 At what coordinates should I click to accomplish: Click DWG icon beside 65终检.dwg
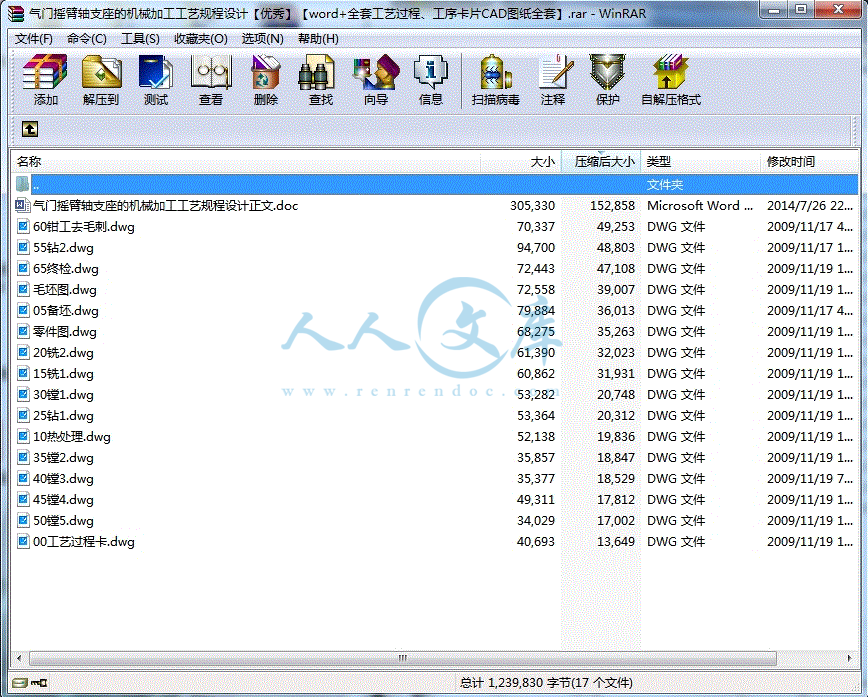(23, 269)
